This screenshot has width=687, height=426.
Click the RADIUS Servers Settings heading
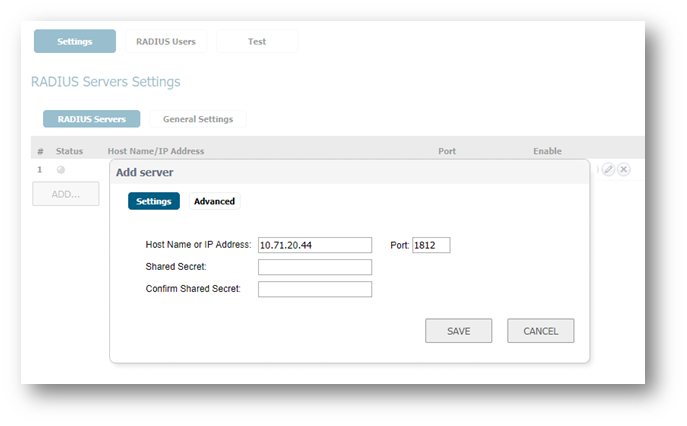point(106,82)
